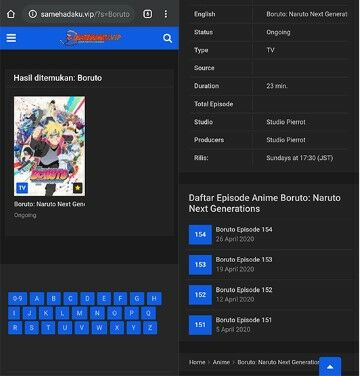Select letter K index button
Viewport: 360px width, 376px height.
46,313
